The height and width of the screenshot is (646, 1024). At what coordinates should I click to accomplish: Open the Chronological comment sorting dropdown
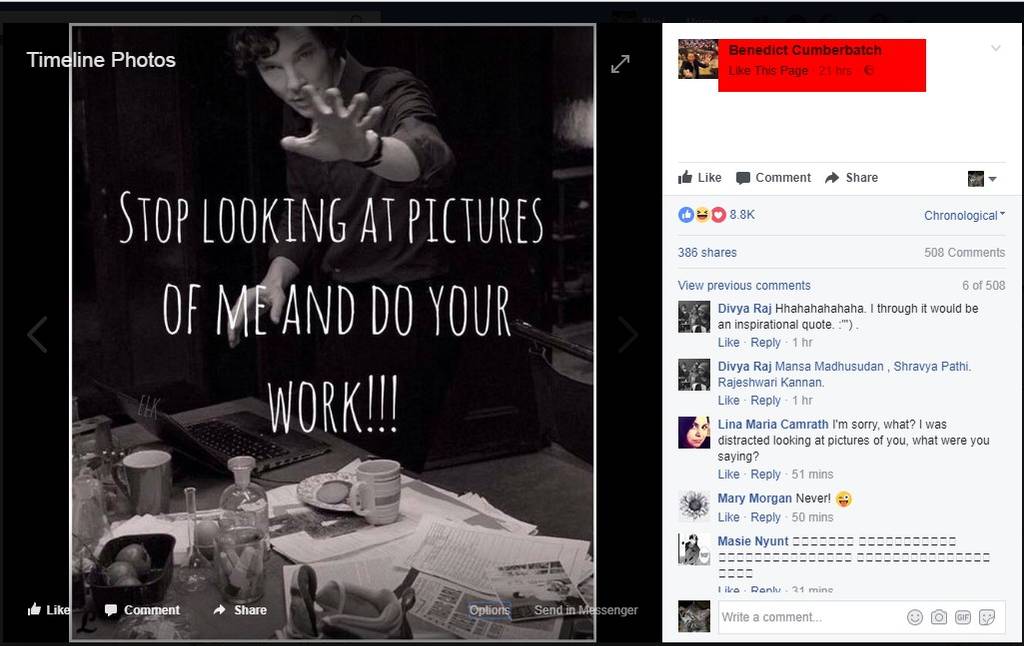964,216
